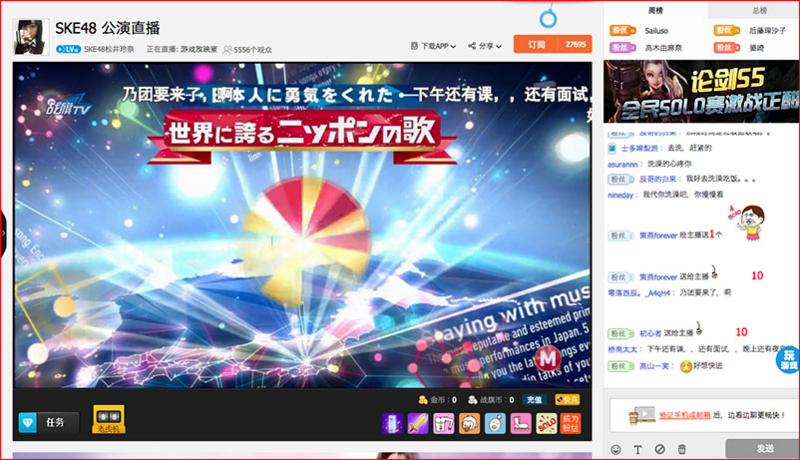Click the 27695 subscriber count
Screen dimensions: 800x460
point(575,44)
